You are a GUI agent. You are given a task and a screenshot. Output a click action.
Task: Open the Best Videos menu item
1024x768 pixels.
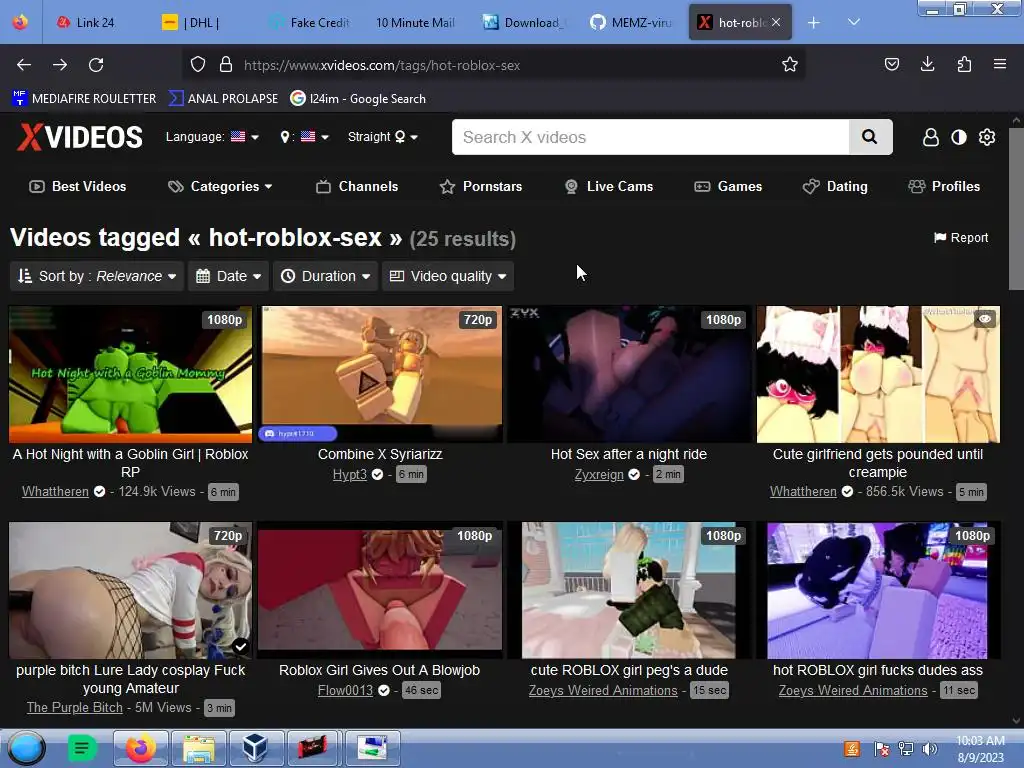click(x=78, y=187)
